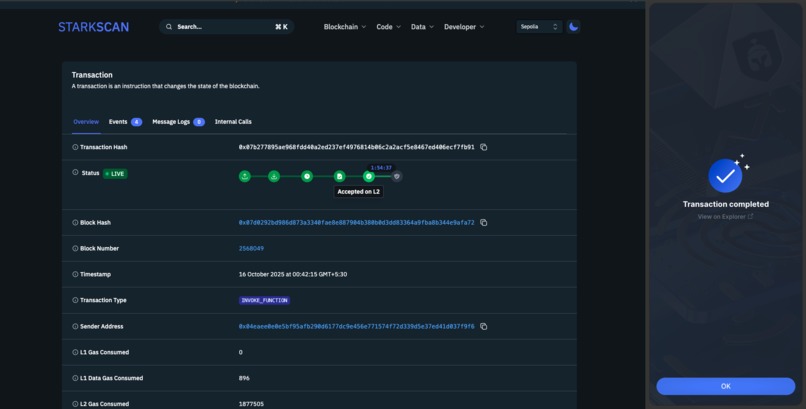
Task: Copy the transaction hash
Action: pyautogui.click(x=483, y=147)
